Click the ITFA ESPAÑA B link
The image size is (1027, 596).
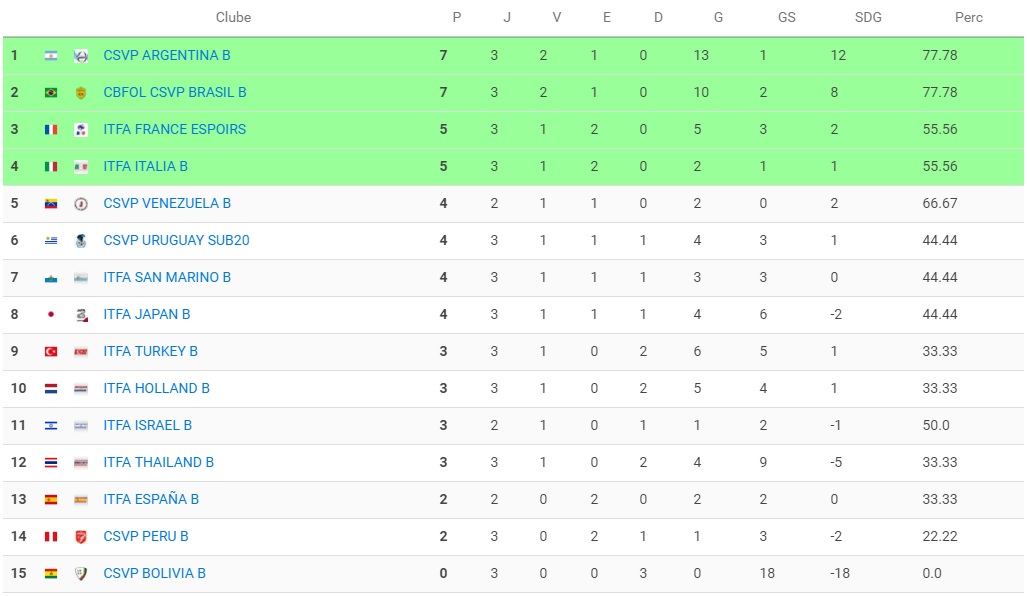point(151,499)
